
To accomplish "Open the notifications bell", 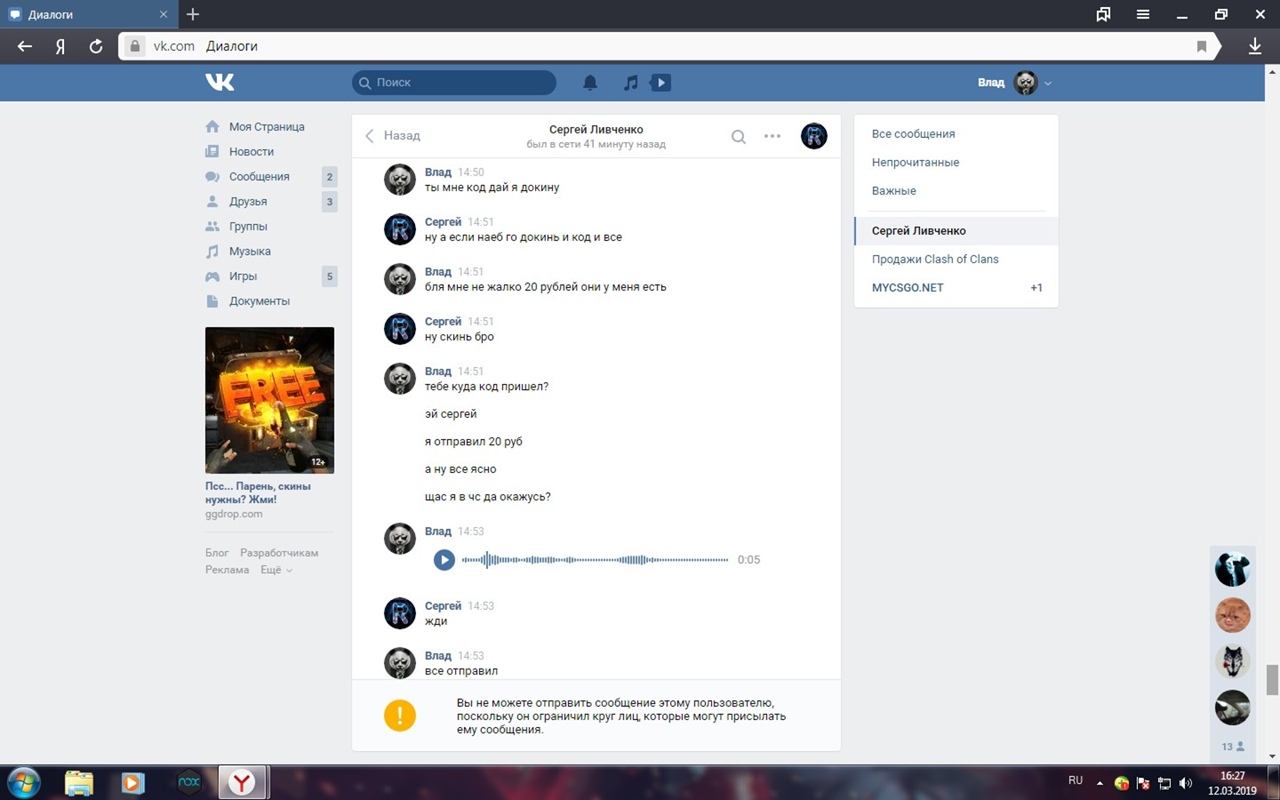I will (x=590, y=83).
